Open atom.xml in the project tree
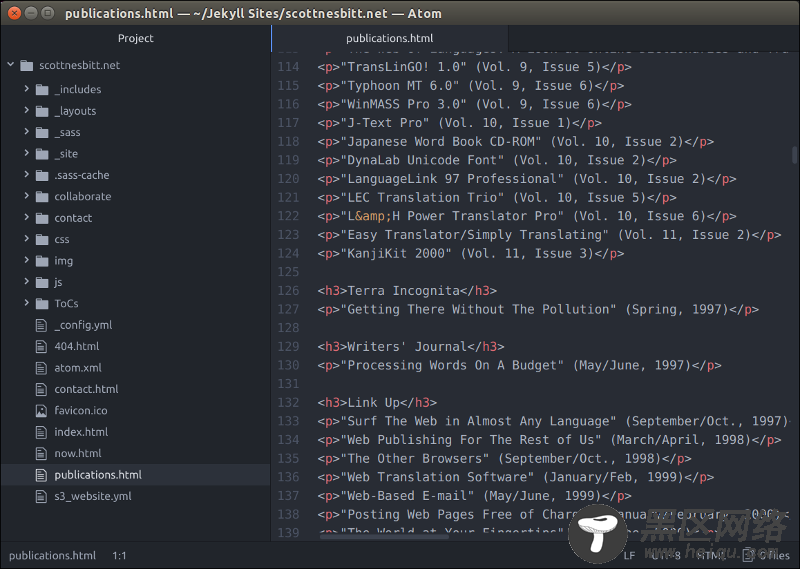The width and height of the screenshot is (800, 569). (78, 368)
